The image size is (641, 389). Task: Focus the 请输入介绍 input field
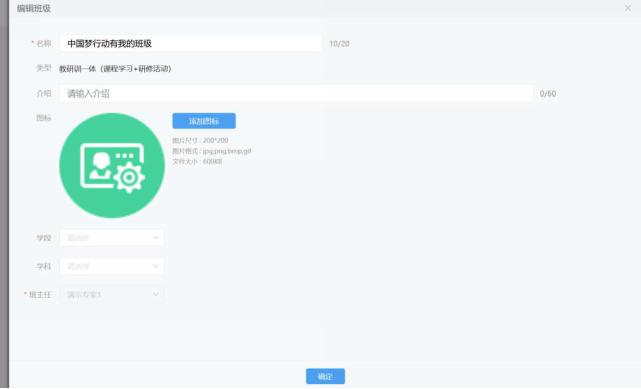[296, 94]
